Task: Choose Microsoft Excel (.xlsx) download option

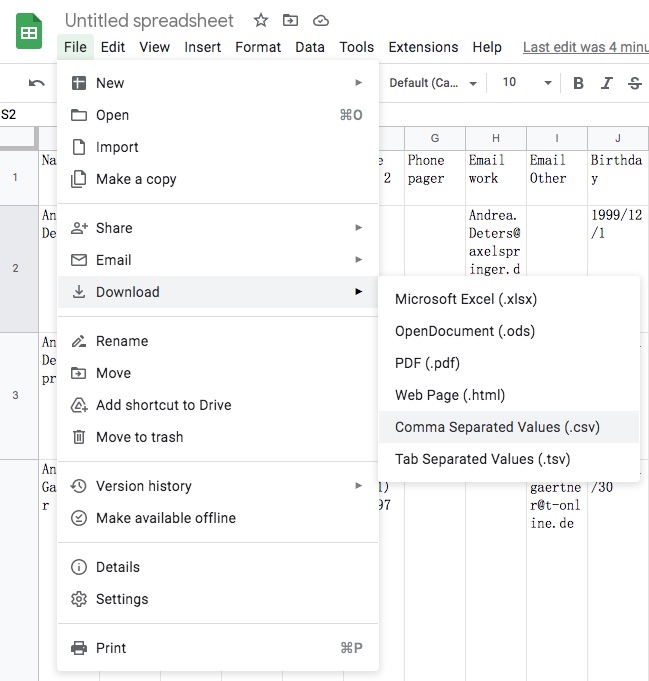Action: 467,299
